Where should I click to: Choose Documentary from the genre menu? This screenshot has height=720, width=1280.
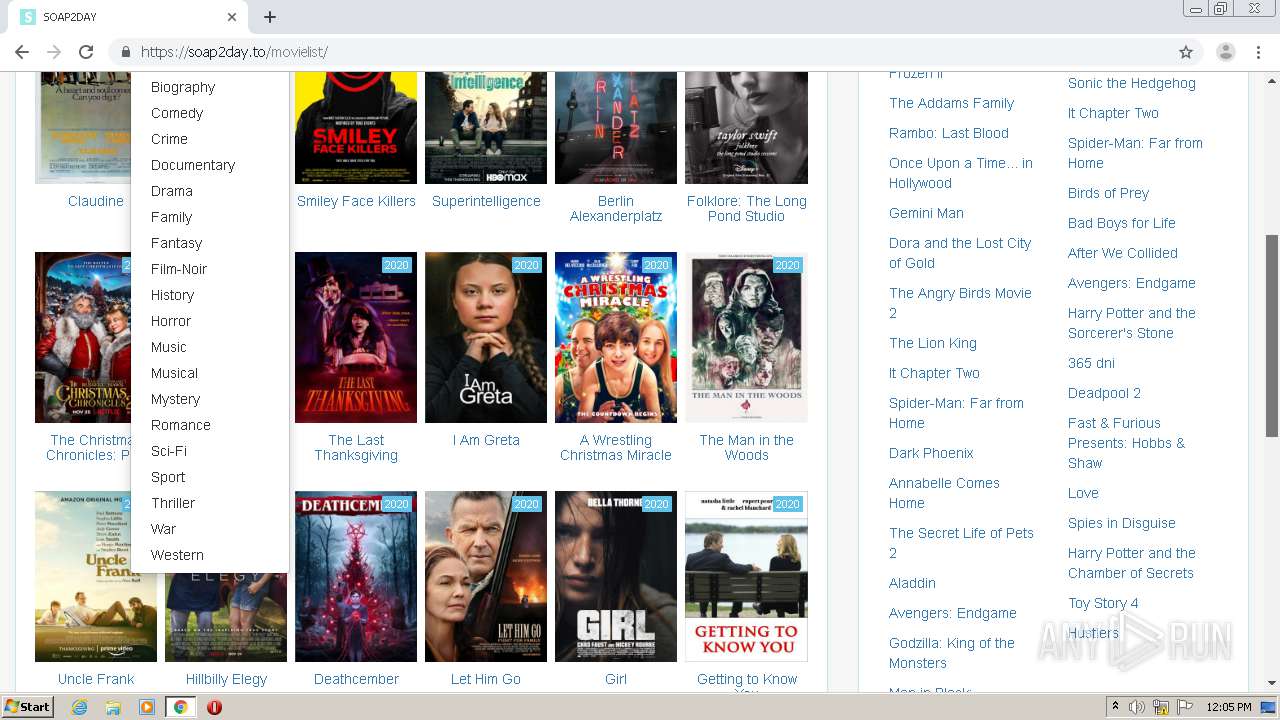pos(193,165)
